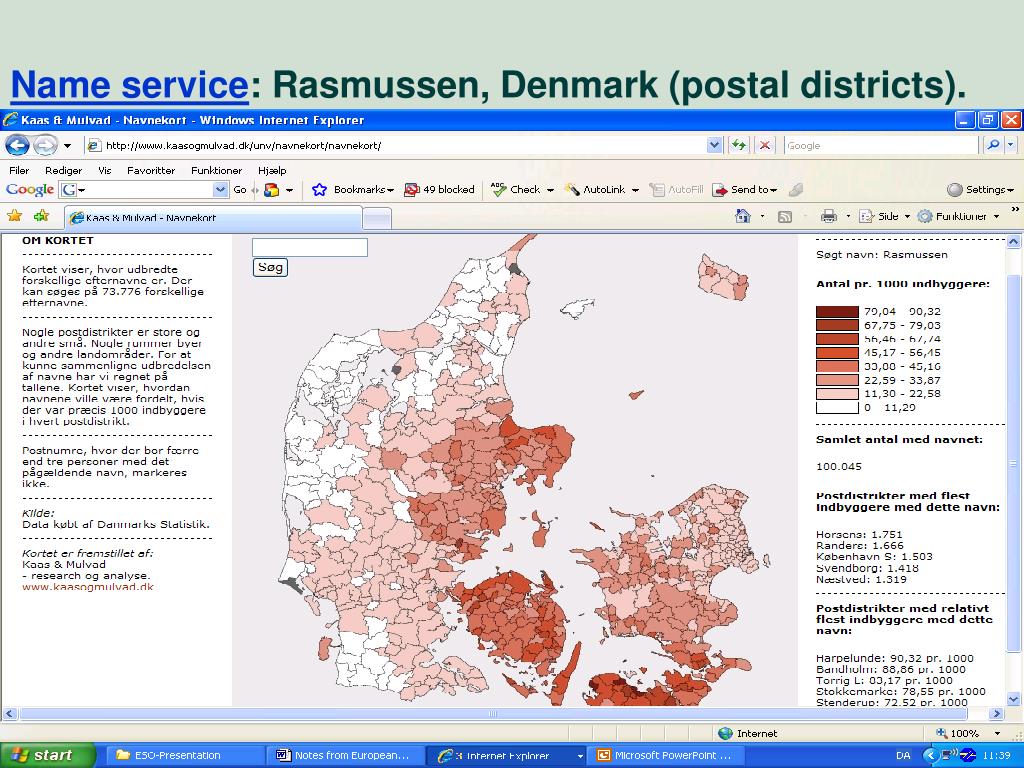The width and height of the screenshot is (1024, 768).
Task: Open the Favoritter menu
Action: pyautogui.click(x=151, y=170)
